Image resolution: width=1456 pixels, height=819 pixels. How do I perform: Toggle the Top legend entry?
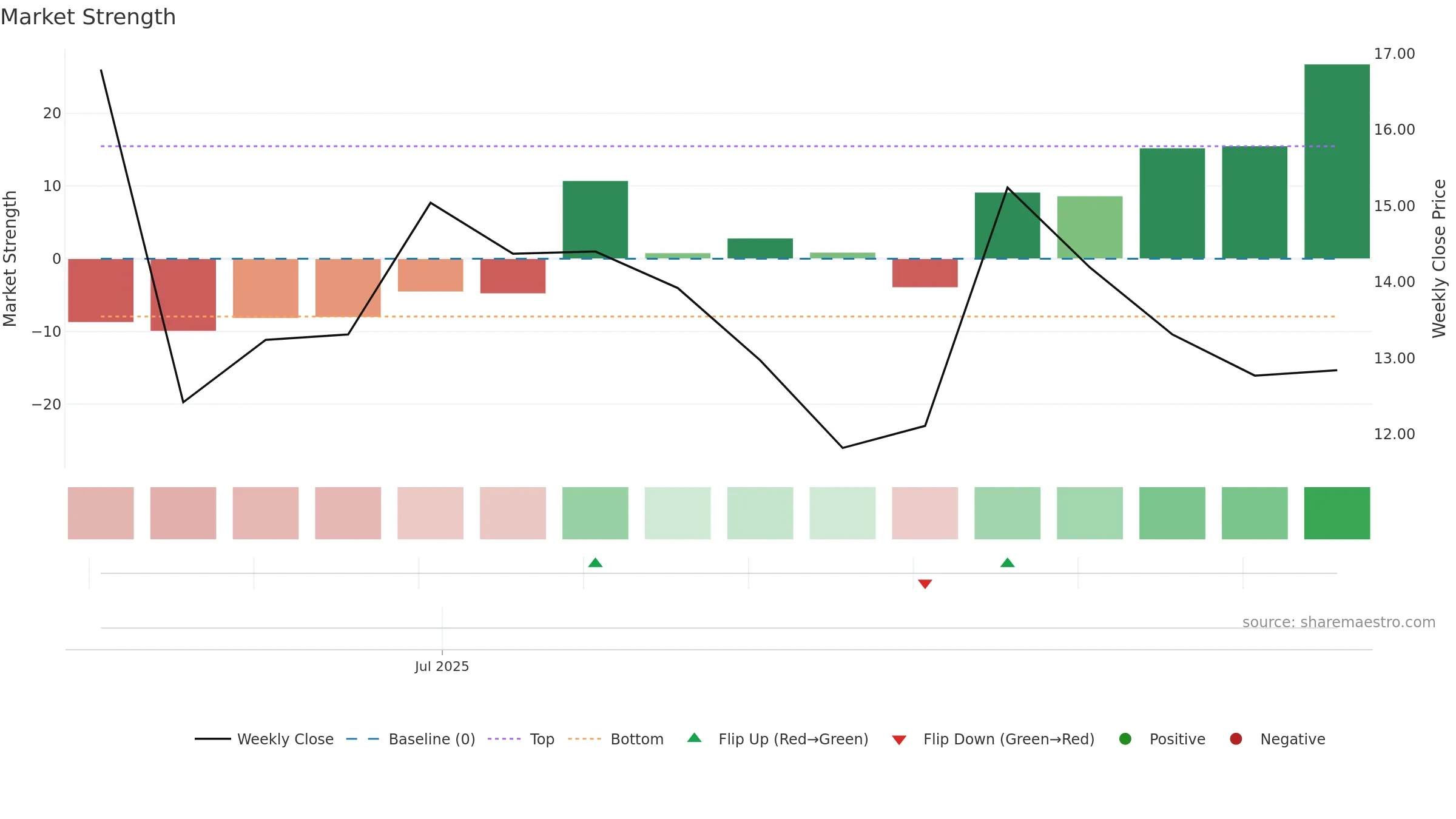click(x=521, y=739)
